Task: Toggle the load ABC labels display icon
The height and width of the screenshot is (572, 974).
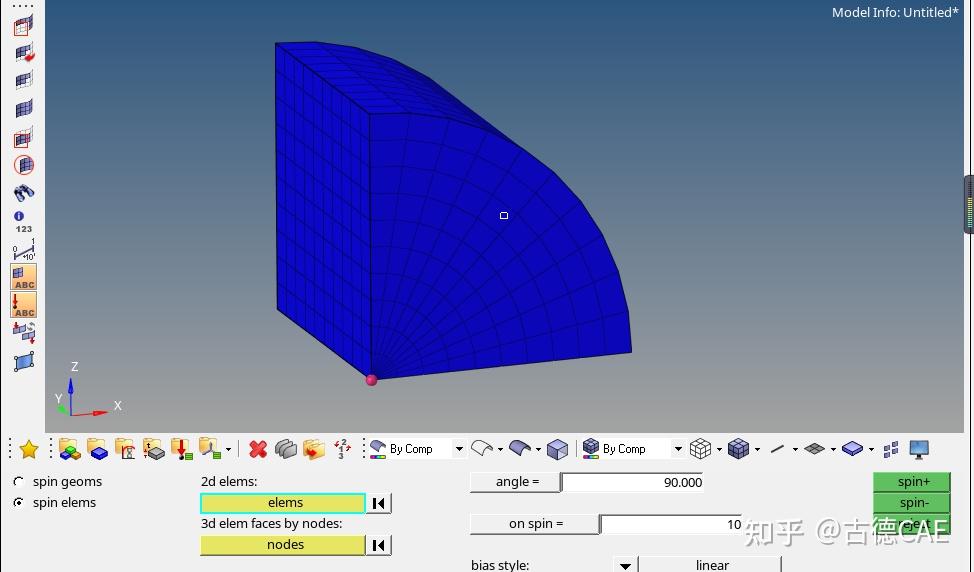Action: tap(24, 304)
